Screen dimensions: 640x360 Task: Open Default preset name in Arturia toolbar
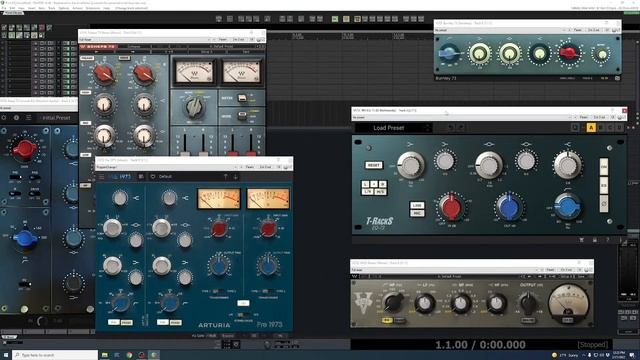click(165, 177)
